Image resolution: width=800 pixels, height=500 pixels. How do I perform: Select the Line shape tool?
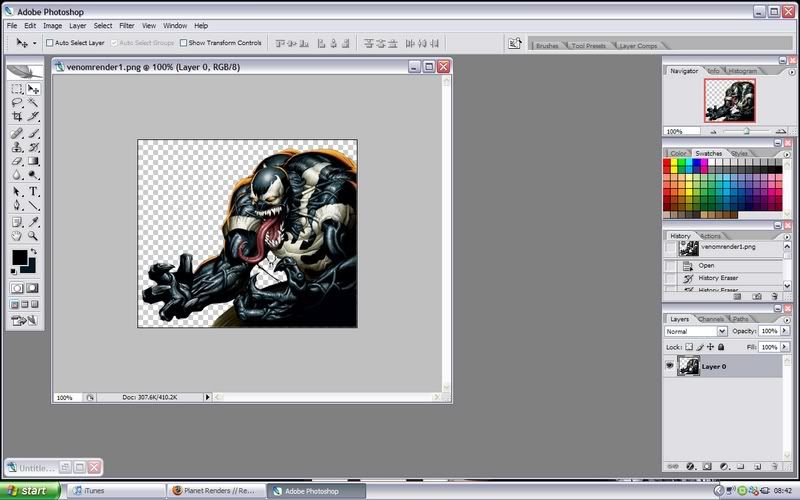click(33, 206)
